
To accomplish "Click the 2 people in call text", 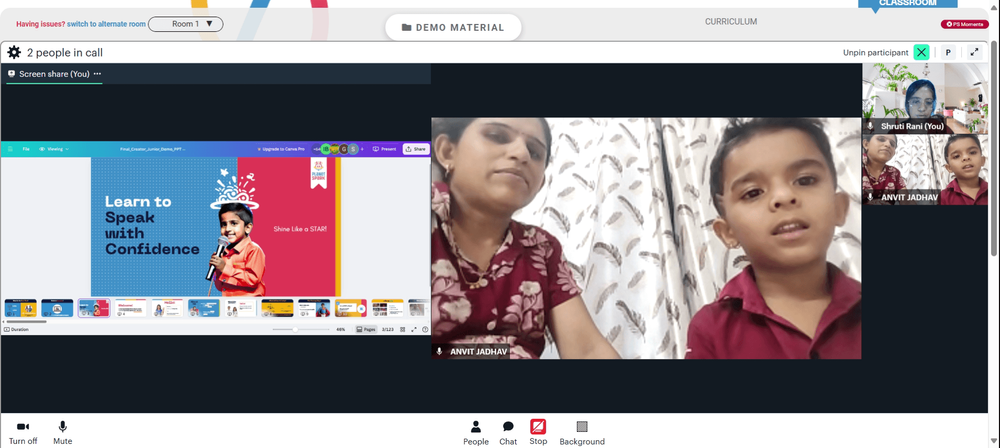I will [64, 52].
